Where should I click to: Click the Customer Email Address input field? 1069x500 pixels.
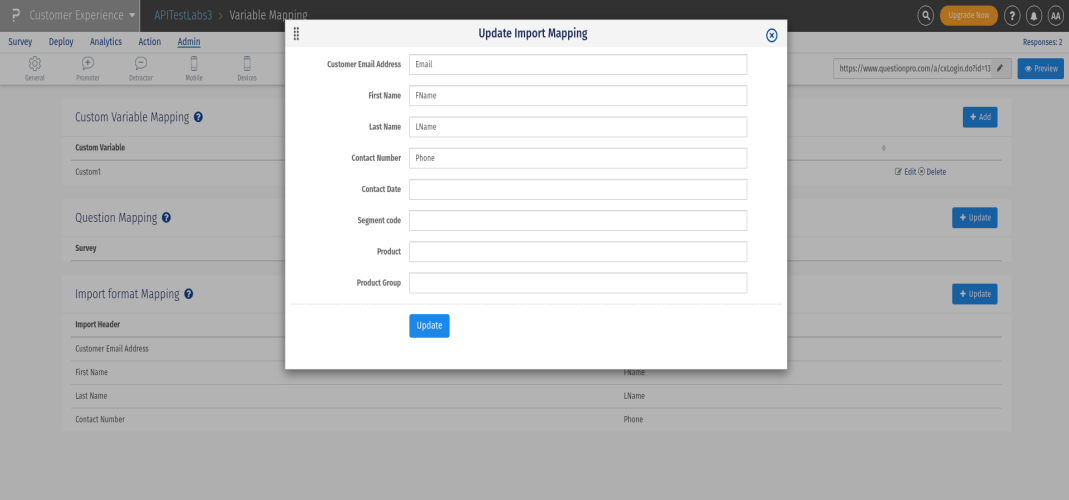click(x=577, y=65)
